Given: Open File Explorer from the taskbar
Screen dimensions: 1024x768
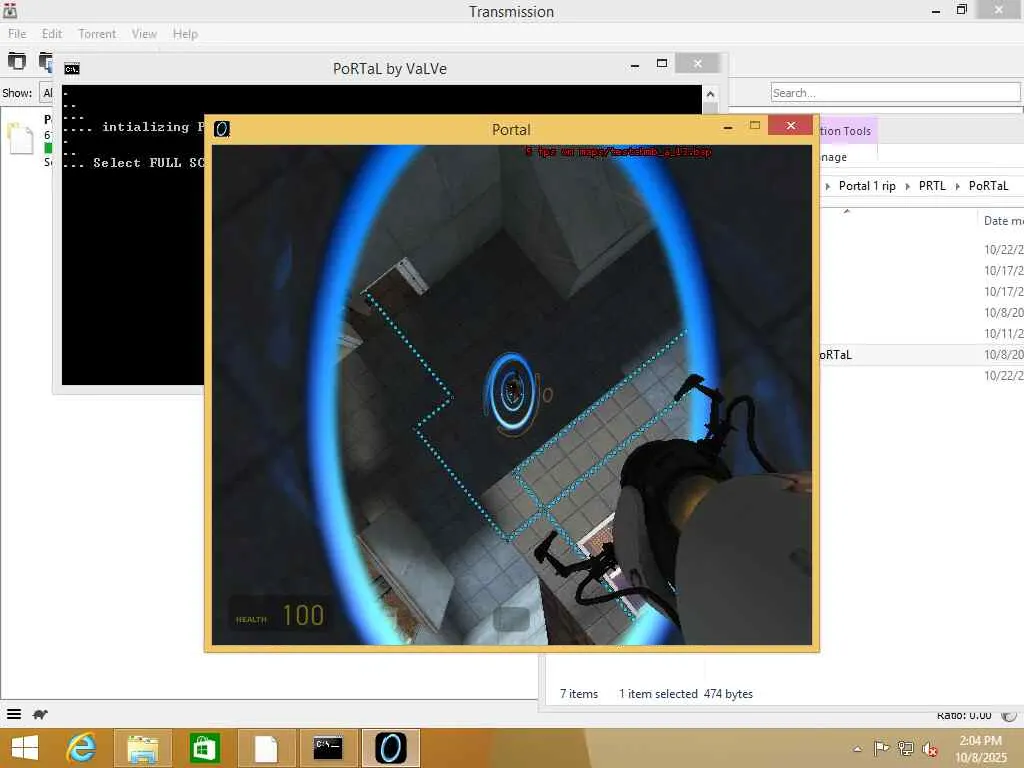Looking at the screenshot, I should [142, 748].
